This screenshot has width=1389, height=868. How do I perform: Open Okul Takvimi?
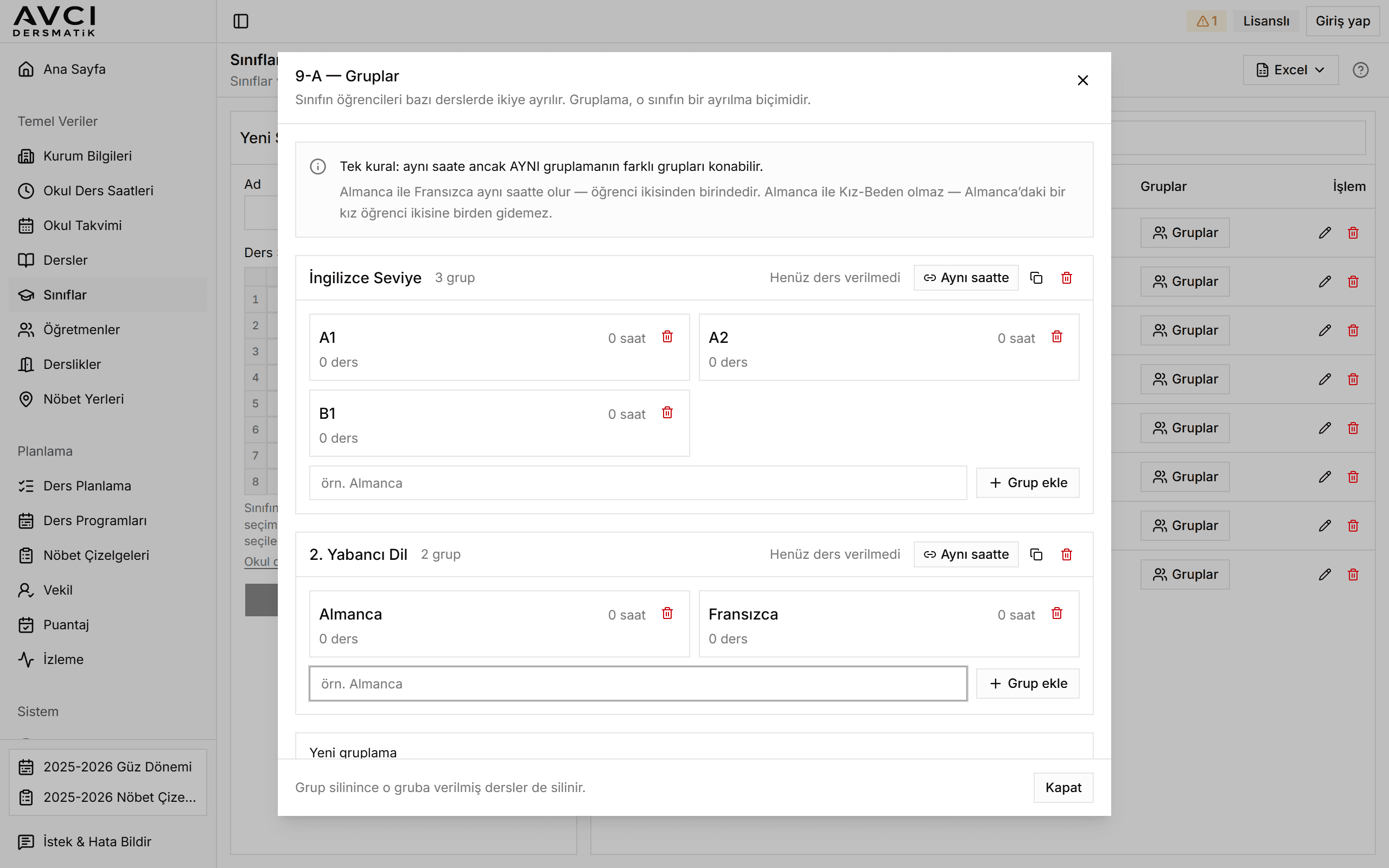[108, 226]
